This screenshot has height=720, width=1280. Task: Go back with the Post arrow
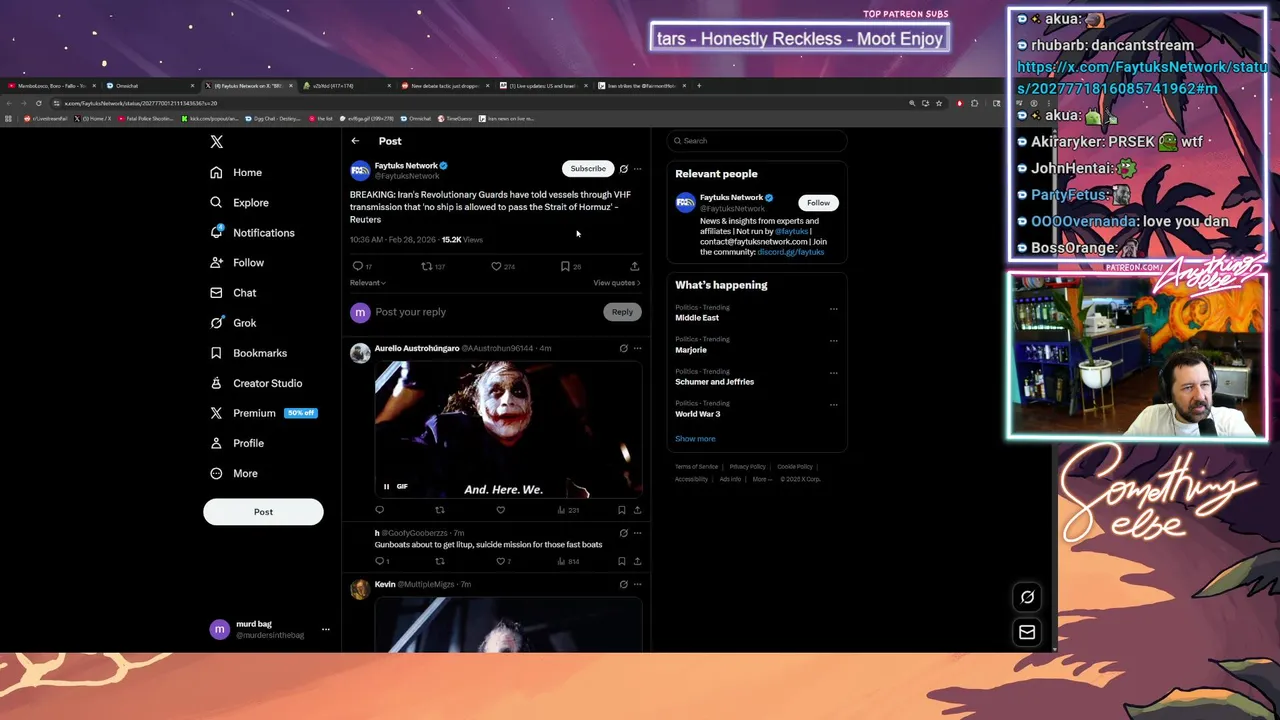point(355,141)
